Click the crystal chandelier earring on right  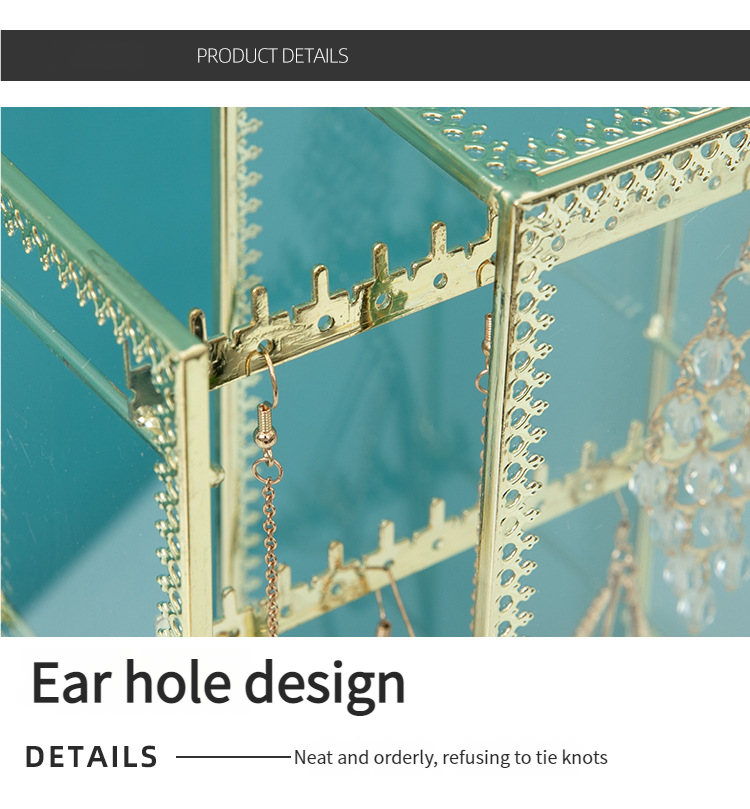pyautogui.click(x=700, y=450)
